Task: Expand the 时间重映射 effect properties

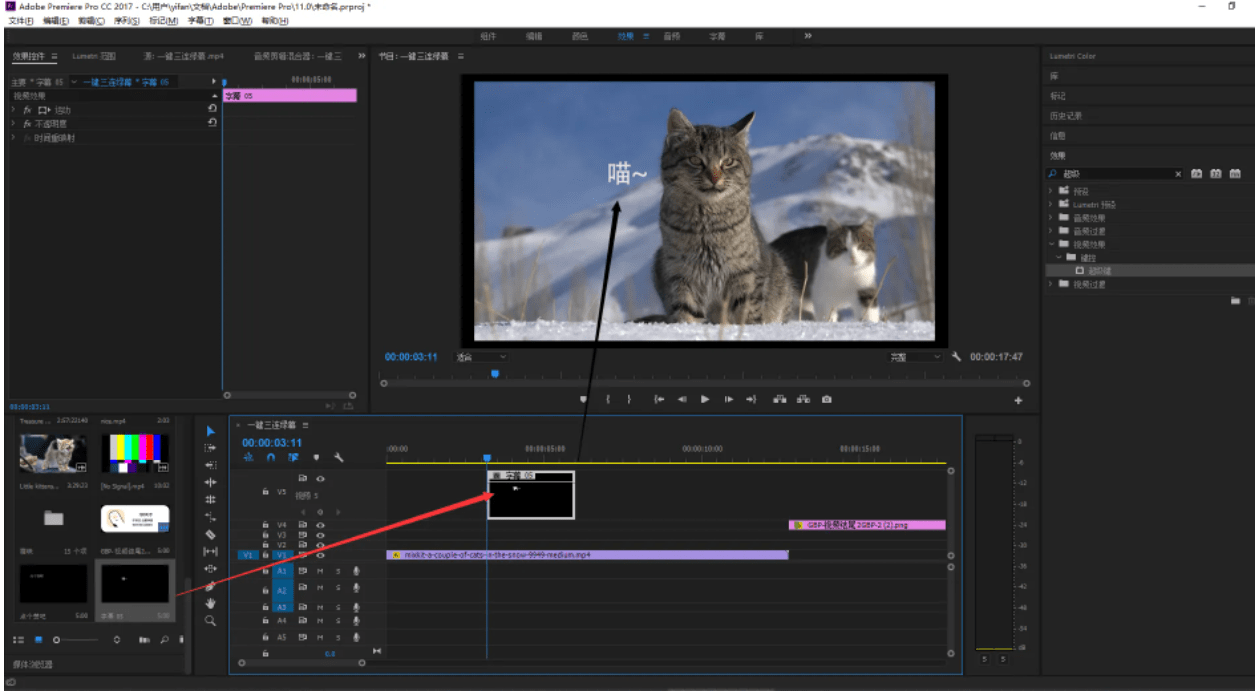Action: 14,138
